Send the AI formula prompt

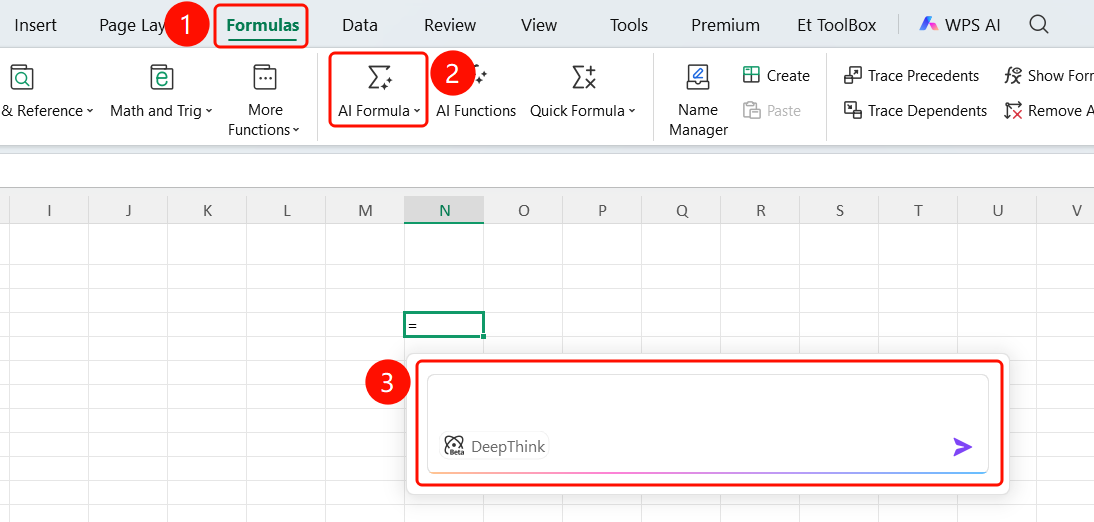tap(963, 447)
